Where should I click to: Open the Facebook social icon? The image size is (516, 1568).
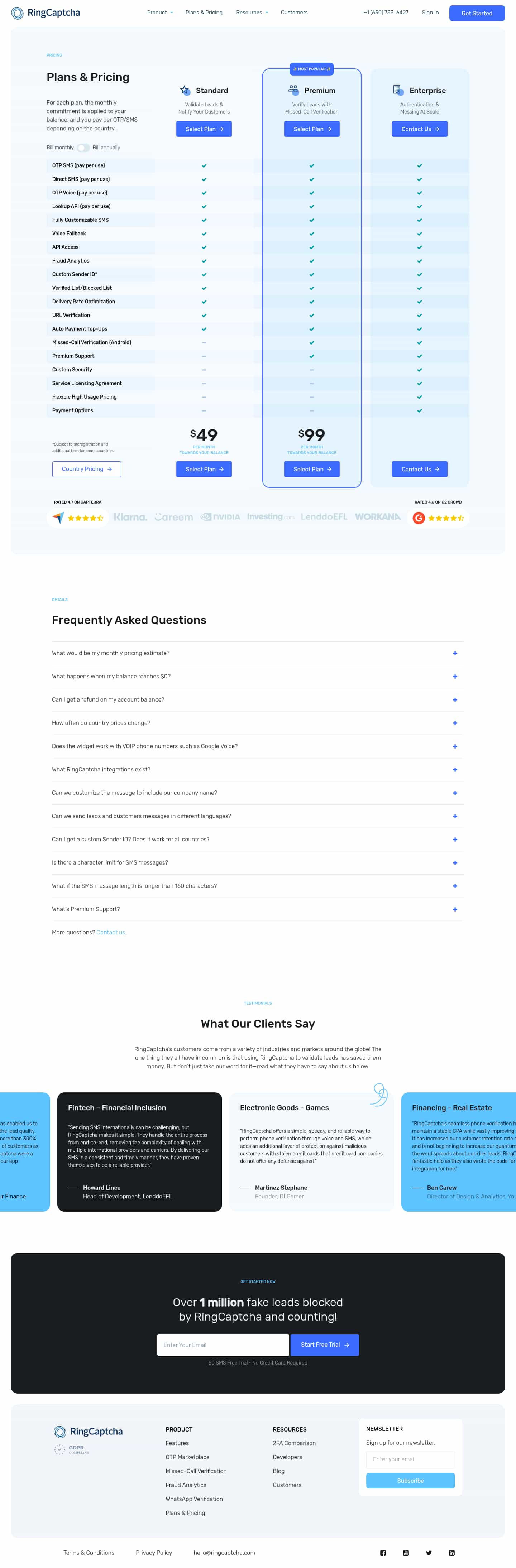point(383,1553)
